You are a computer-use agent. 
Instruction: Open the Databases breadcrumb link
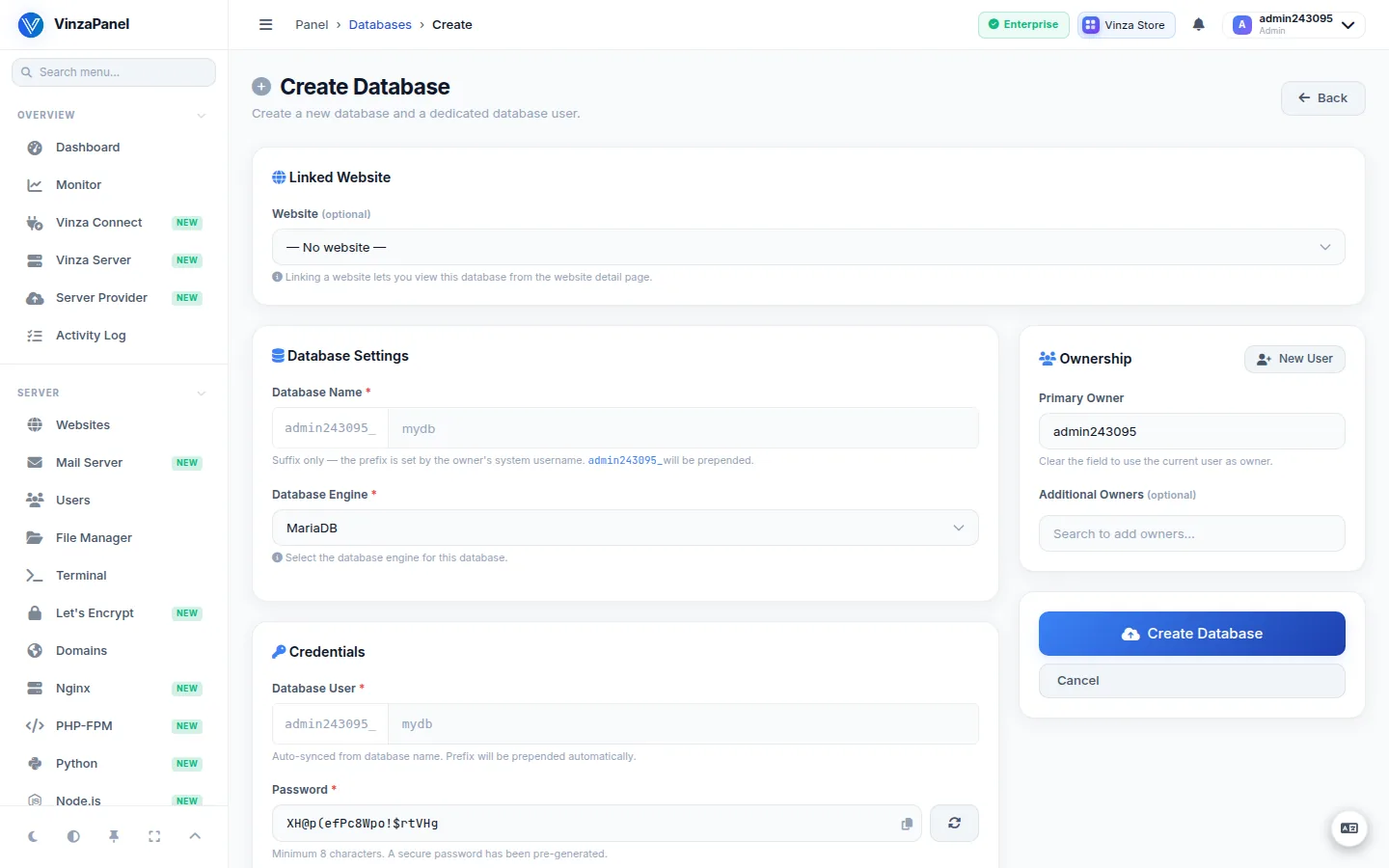click(x=380, y=25)
